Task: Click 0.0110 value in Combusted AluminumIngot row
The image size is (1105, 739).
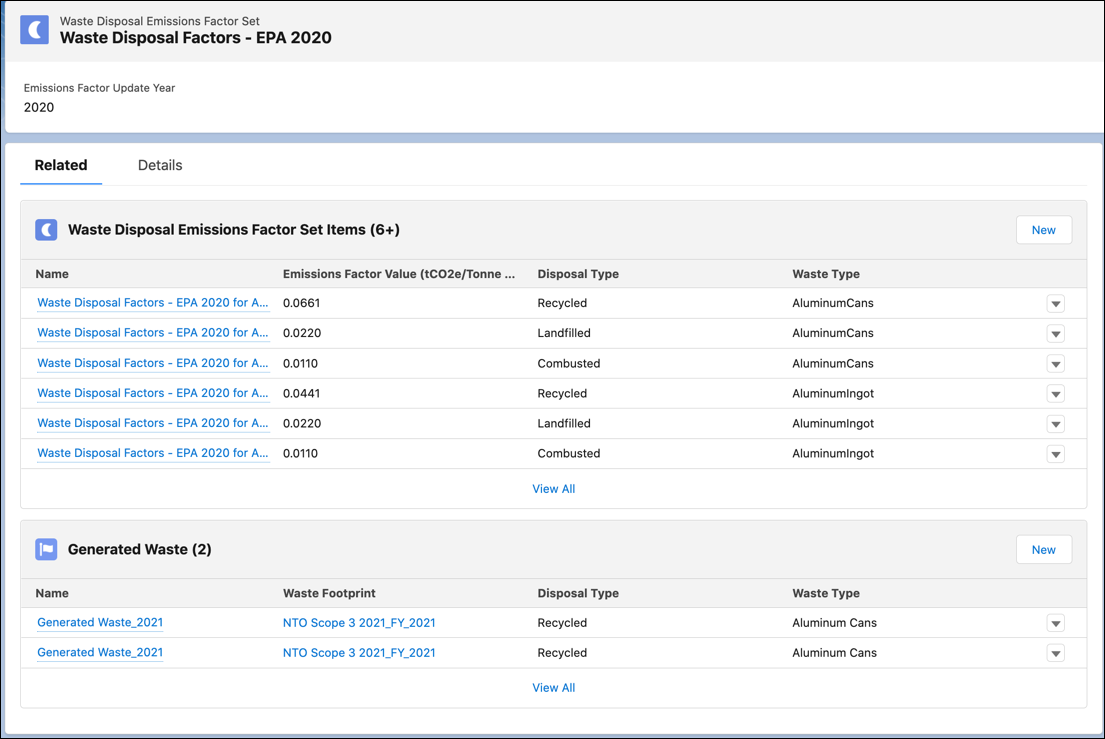Action: (x=300, y=453)
